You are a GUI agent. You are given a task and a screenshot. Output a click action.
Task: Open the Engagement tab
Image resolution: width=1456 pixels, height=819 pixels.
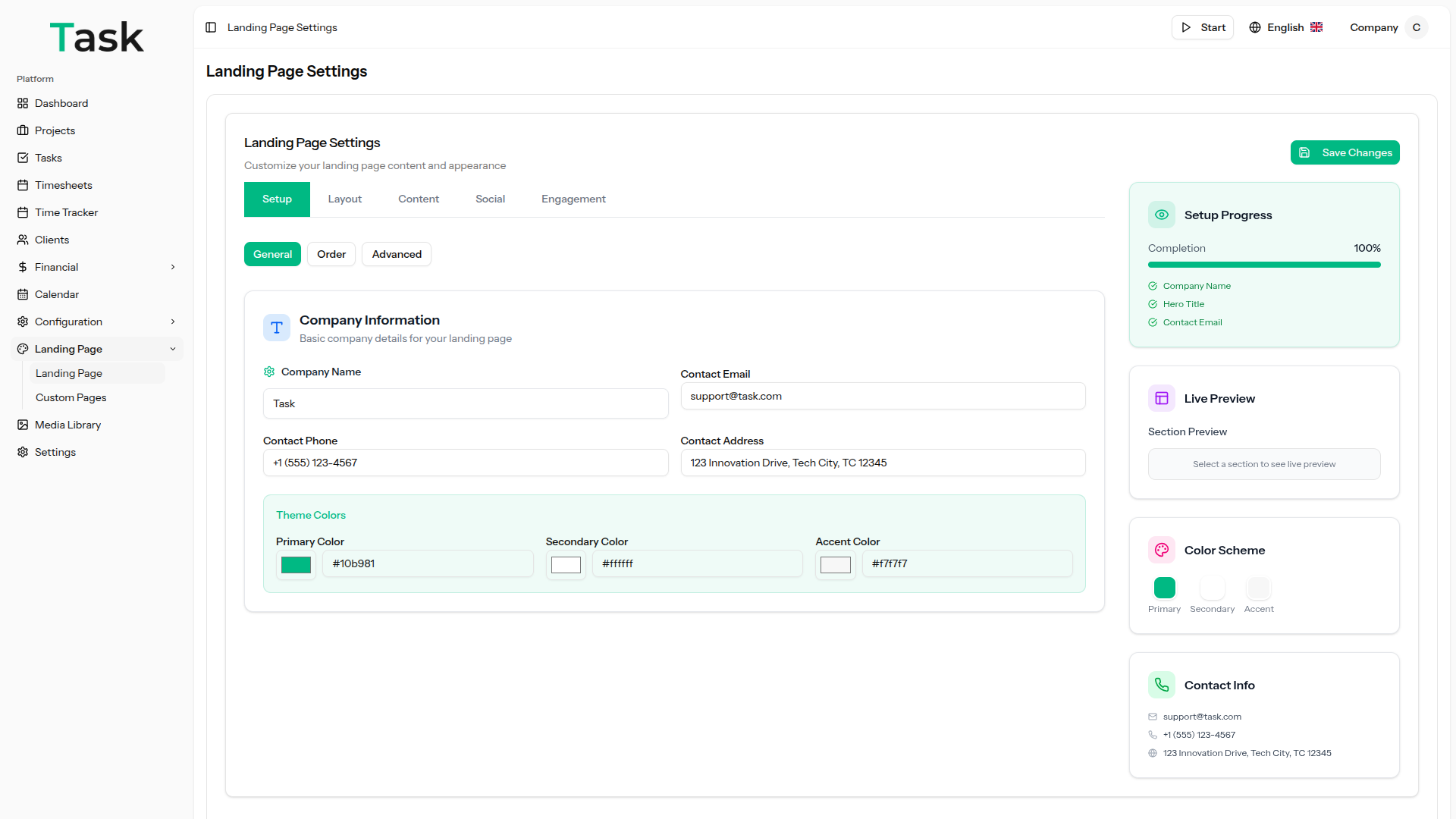[573, 199]
